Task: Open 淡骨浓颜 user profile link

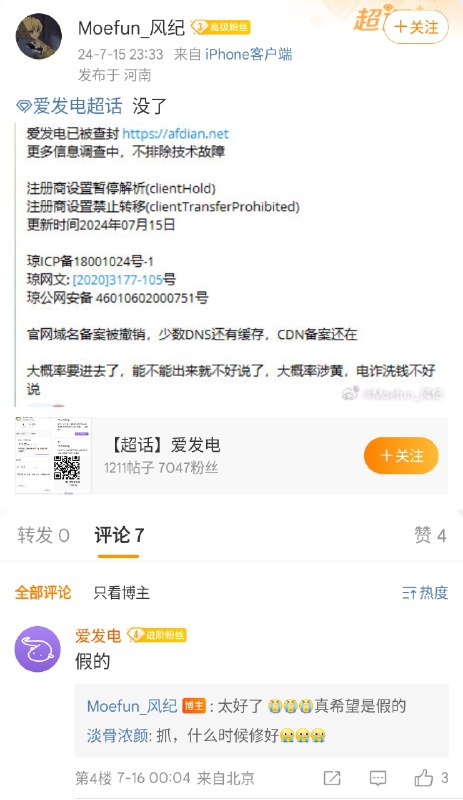Action: pyautogui.click(x=117, y=735)
